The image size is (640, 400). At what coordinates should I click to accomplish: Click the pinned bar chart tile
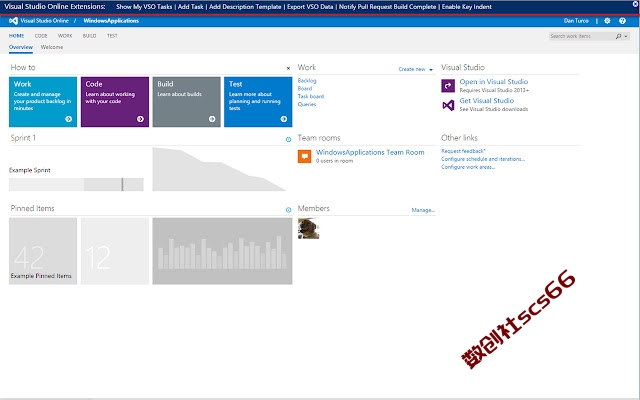222,251
